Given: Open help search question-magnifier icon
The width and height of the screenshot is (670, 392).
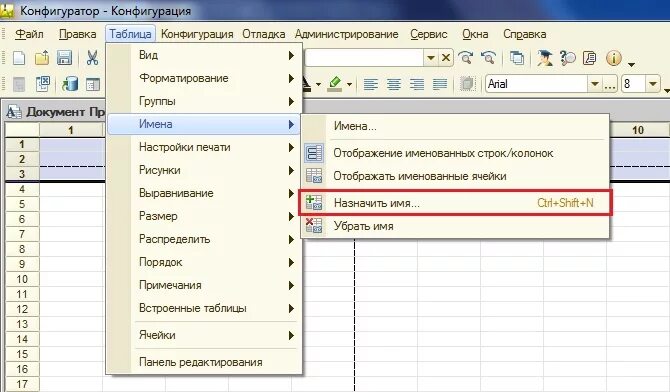Looking at the screenshot, I should [567, 58].
